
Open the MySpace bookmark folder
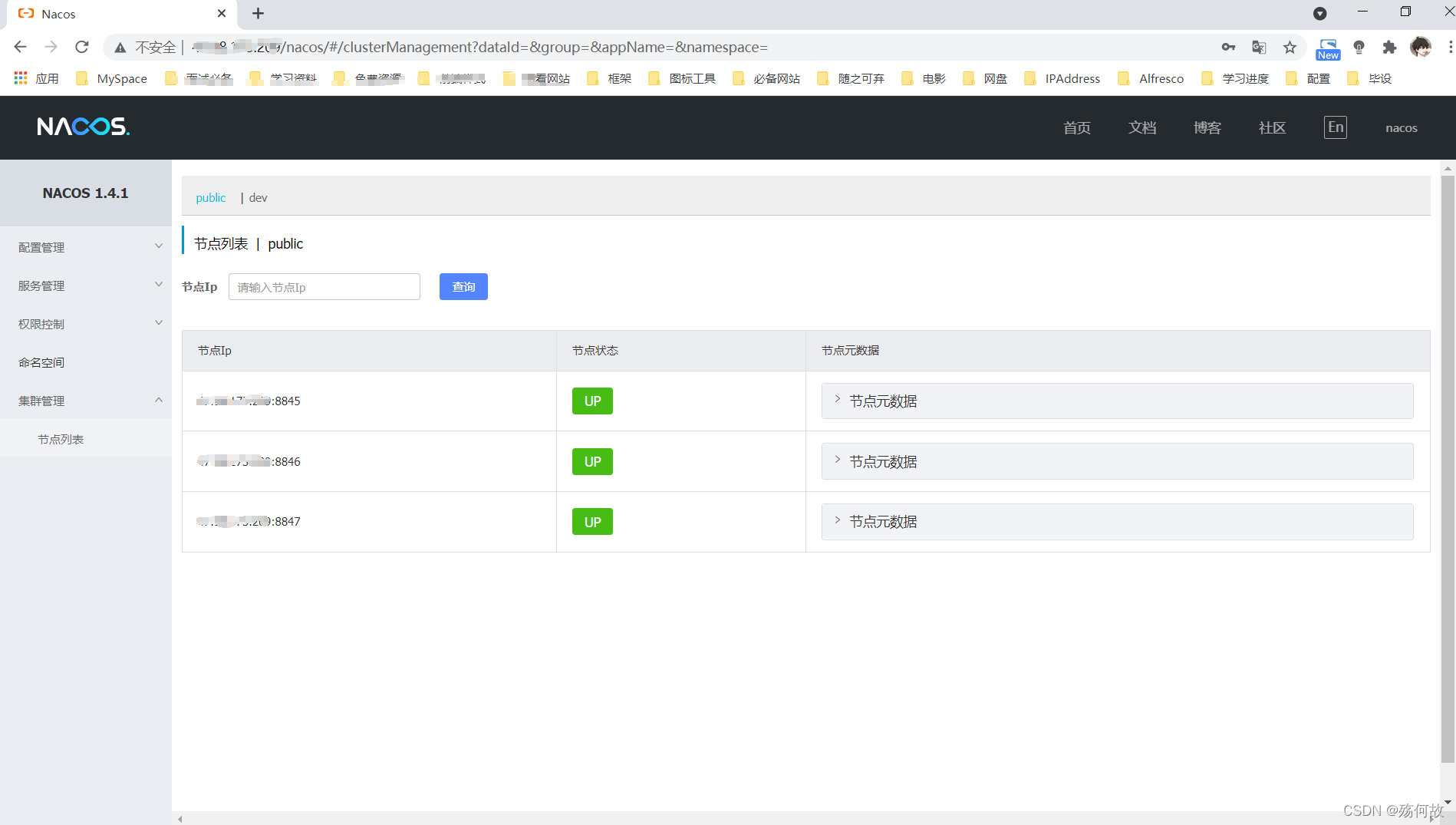coord(112,78)
